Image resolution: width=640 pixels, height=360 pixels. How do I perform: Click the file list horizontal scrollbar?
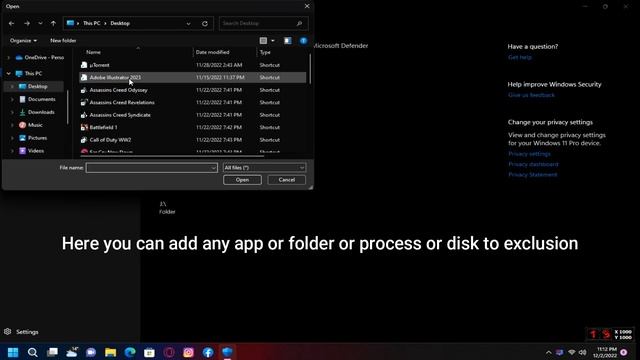[x=172, y=156]
